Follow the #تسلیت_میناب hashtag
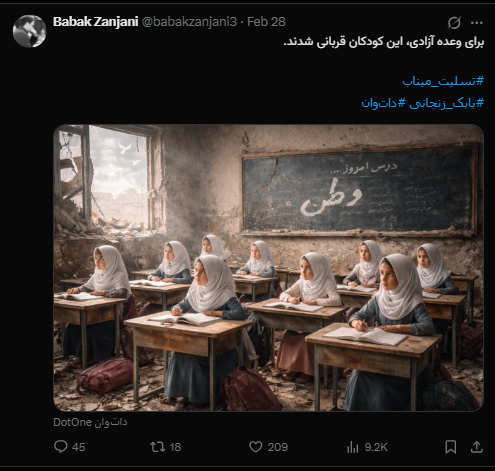Viewport: 495px width, 471px height. point(443,81)
